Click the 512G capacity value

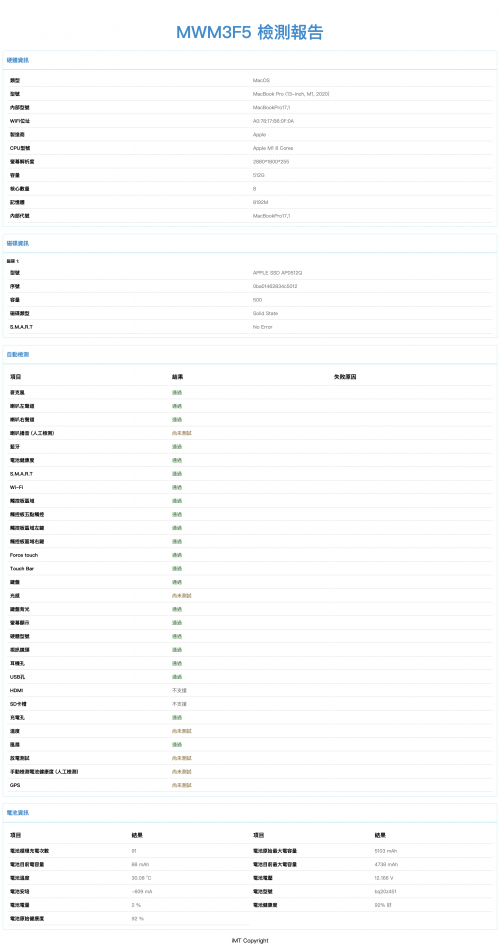click(259, 175)
